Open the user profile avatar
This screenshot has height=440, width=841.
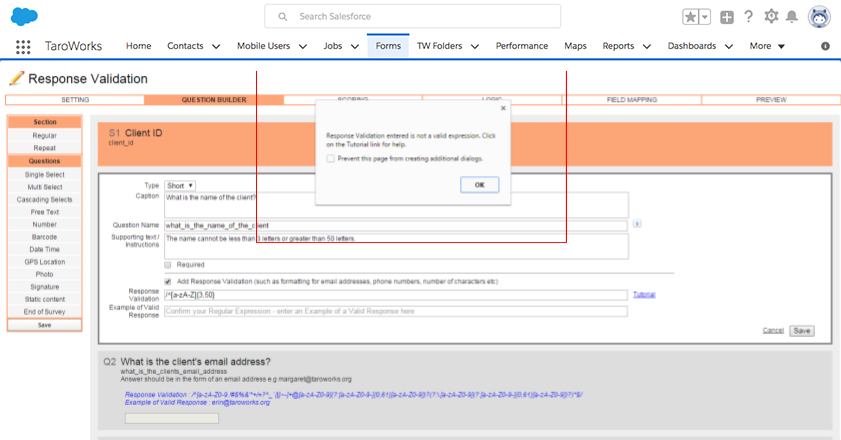[x=819, y=17]
